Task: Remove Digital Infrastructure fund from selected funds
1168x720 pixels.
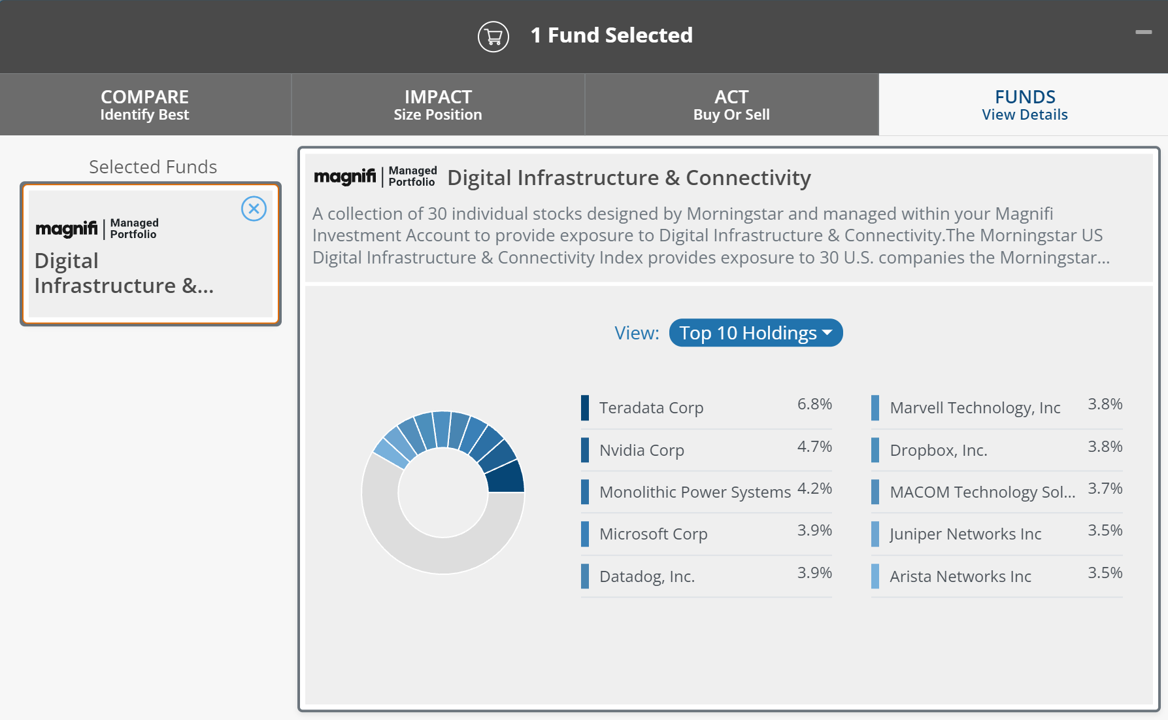Action: click(x=253, y=208)
